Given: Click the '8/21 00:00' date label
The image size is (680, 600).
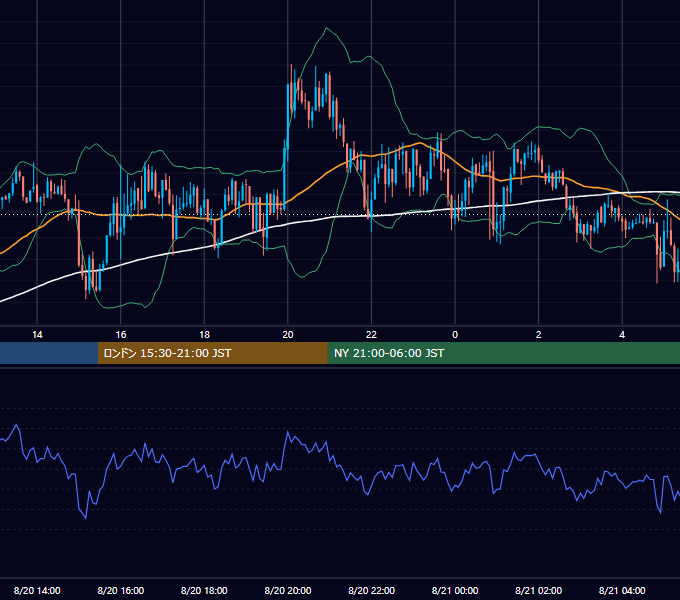Looking at the screenshot, I should click(x=455, y=590).
